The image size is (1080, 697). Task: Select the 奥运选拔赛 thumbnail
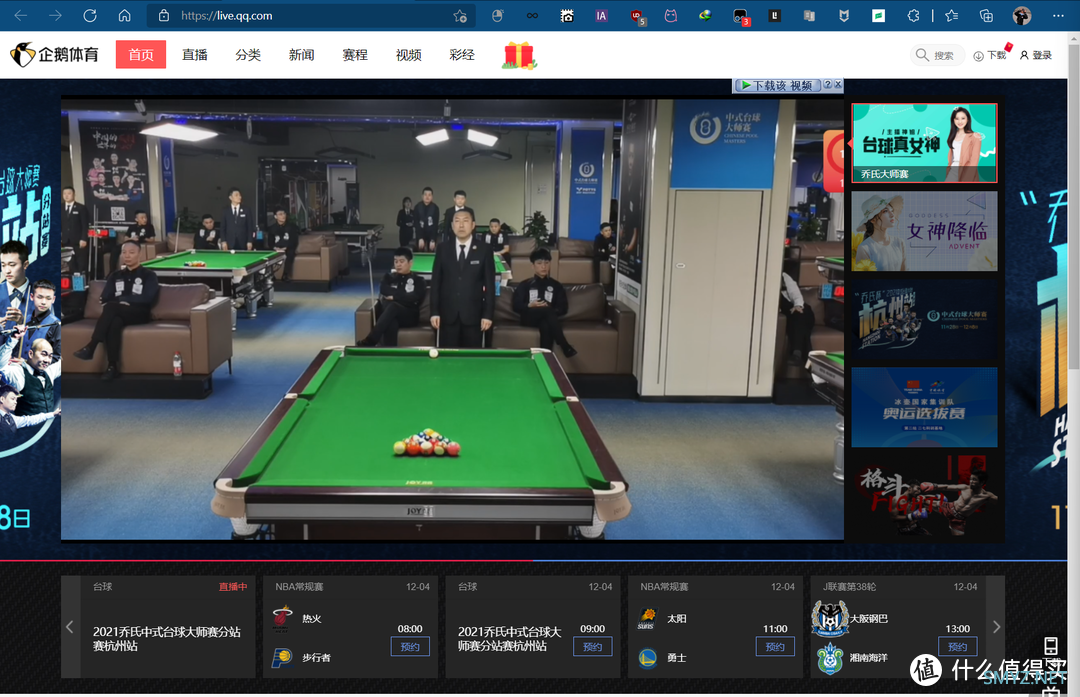pos(924,407)
